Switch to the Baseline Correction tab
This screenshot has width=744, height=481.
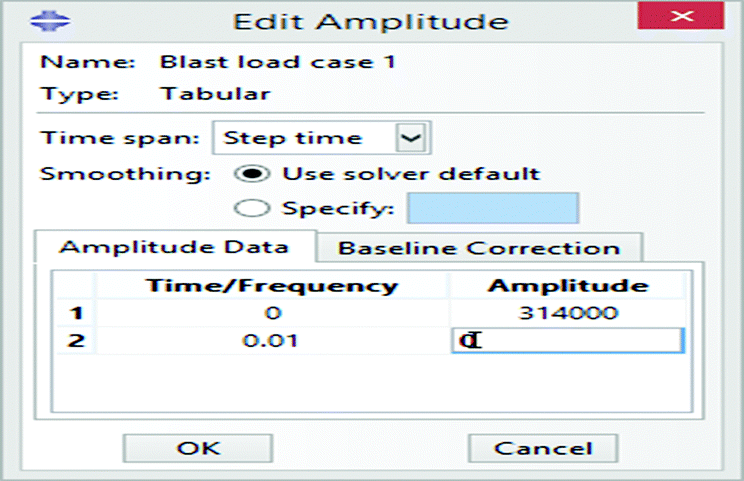478,248
